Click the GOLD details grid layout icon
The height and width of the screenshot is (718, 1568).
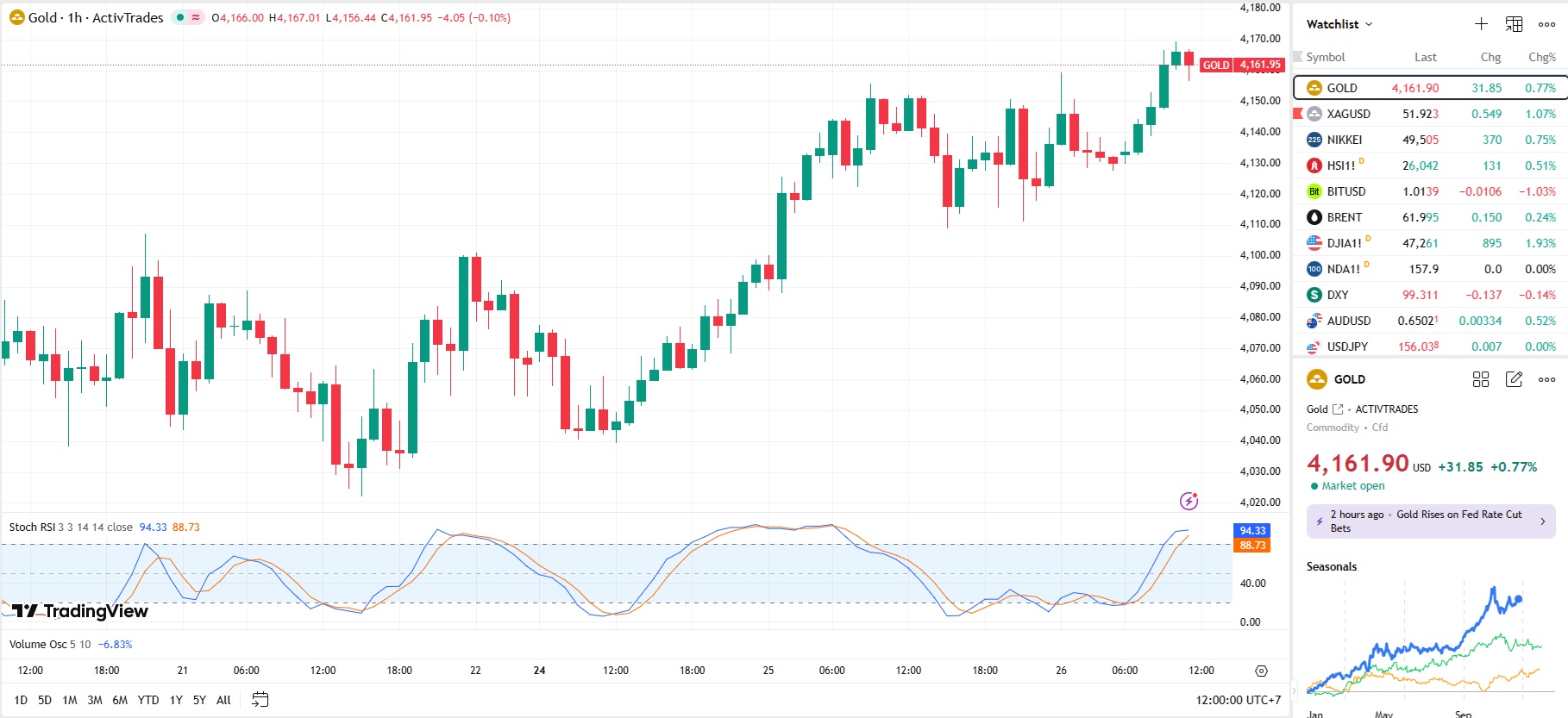[1481, 379]
